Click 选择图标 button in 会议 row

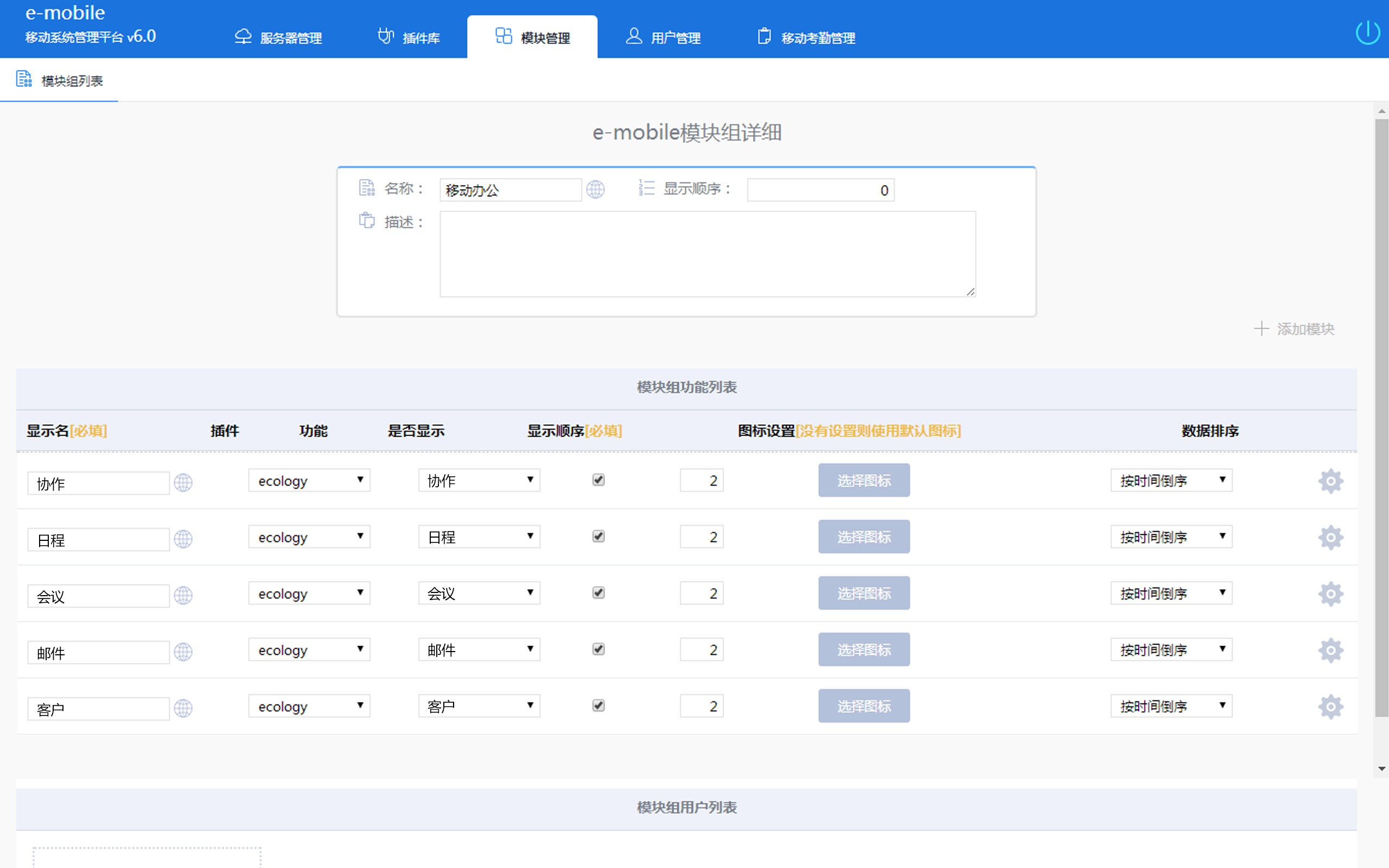click(x=864, y=593)
